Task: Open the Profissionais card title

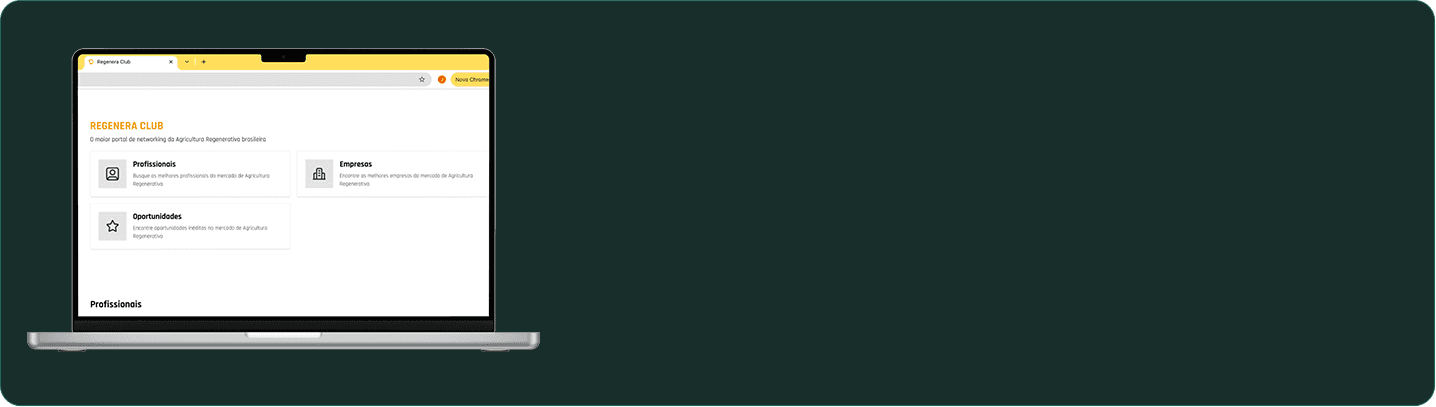Action: 154,164
